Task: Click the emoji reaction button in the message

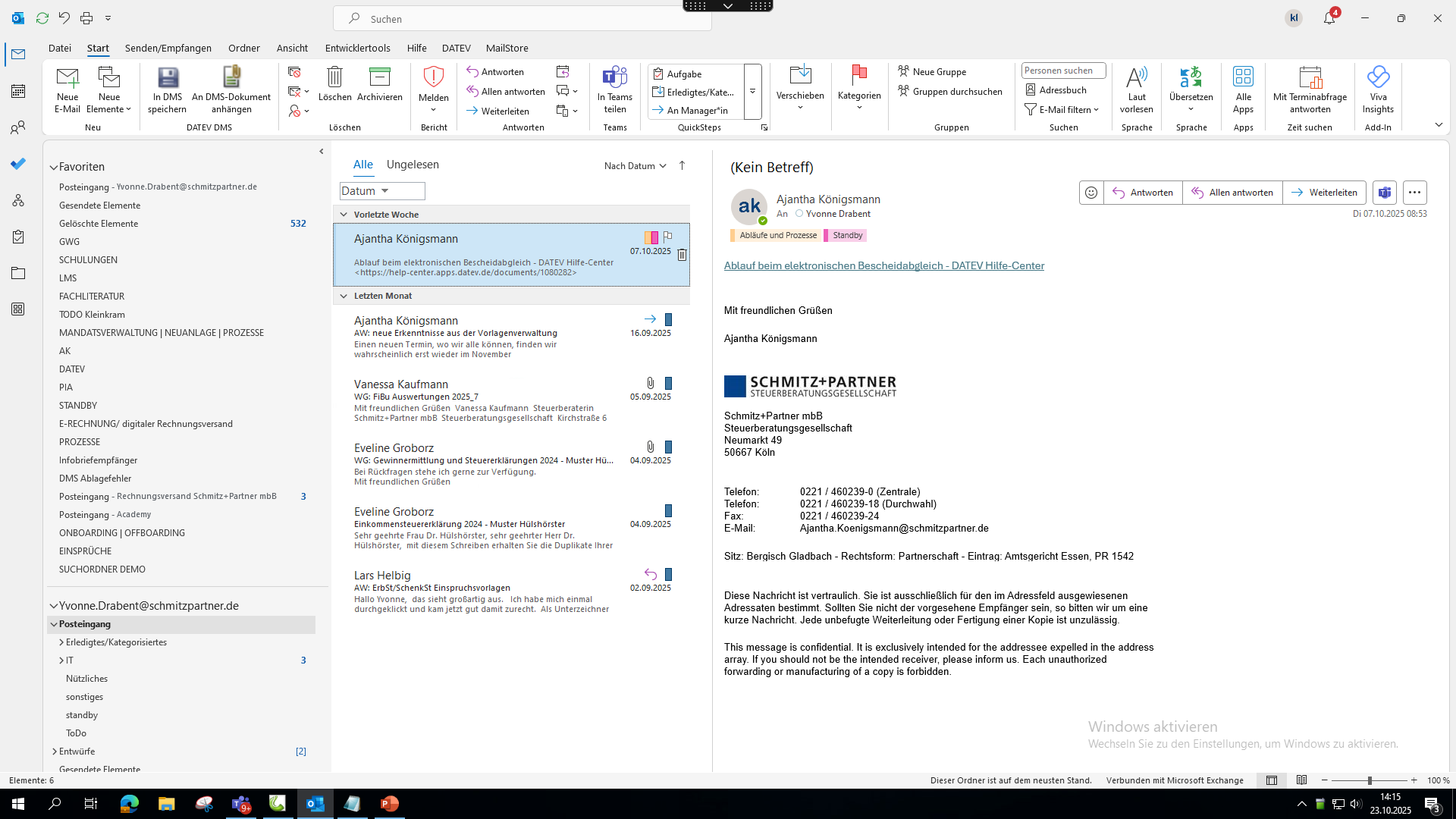Action: pos(1091,193)
